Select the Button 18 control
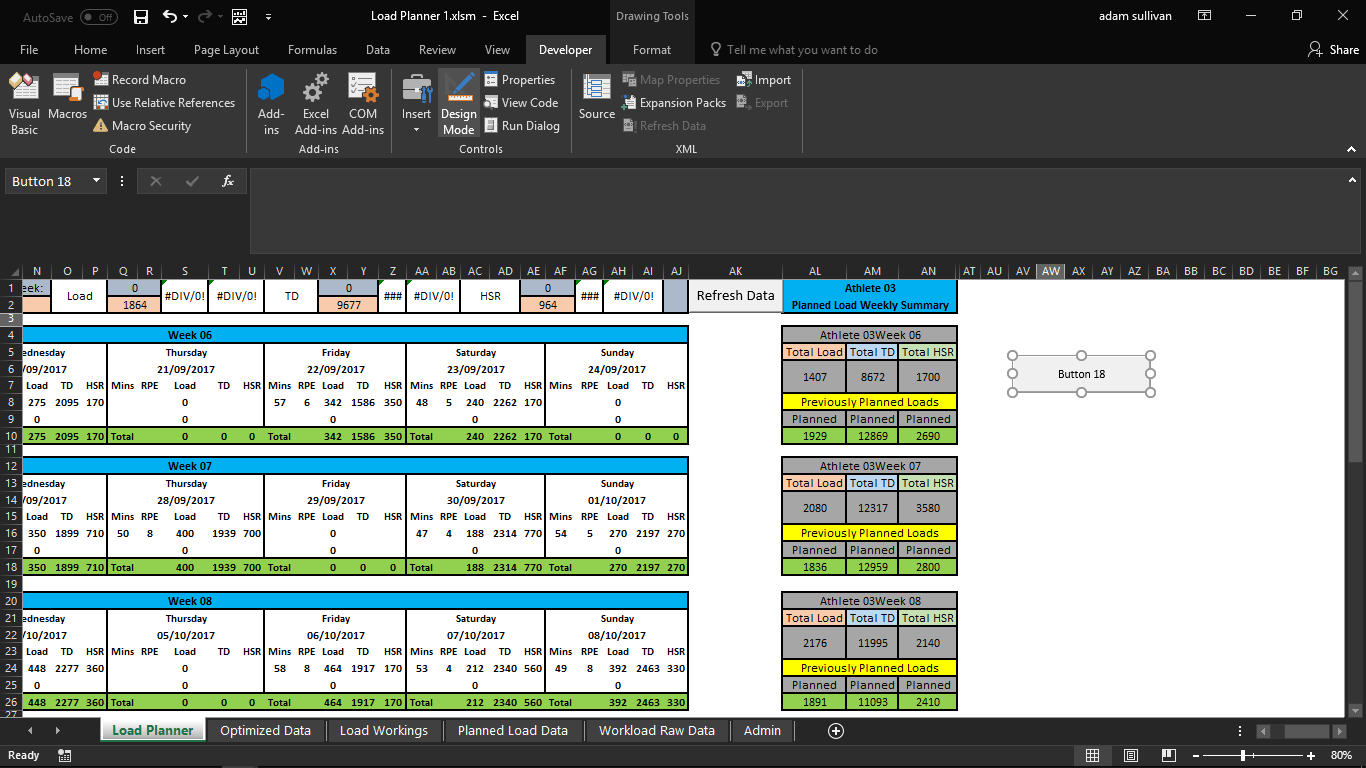 coord(1081,374)
